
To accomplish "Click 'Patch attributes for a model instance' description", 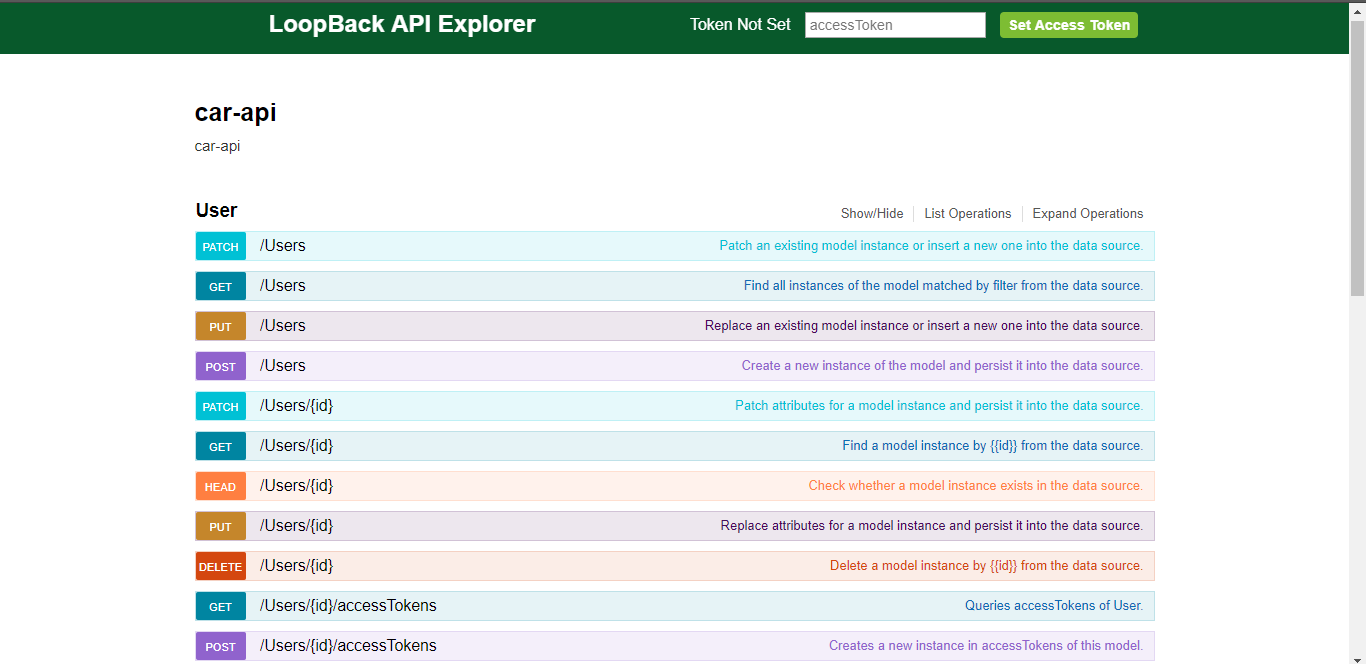I will (939, 406).
